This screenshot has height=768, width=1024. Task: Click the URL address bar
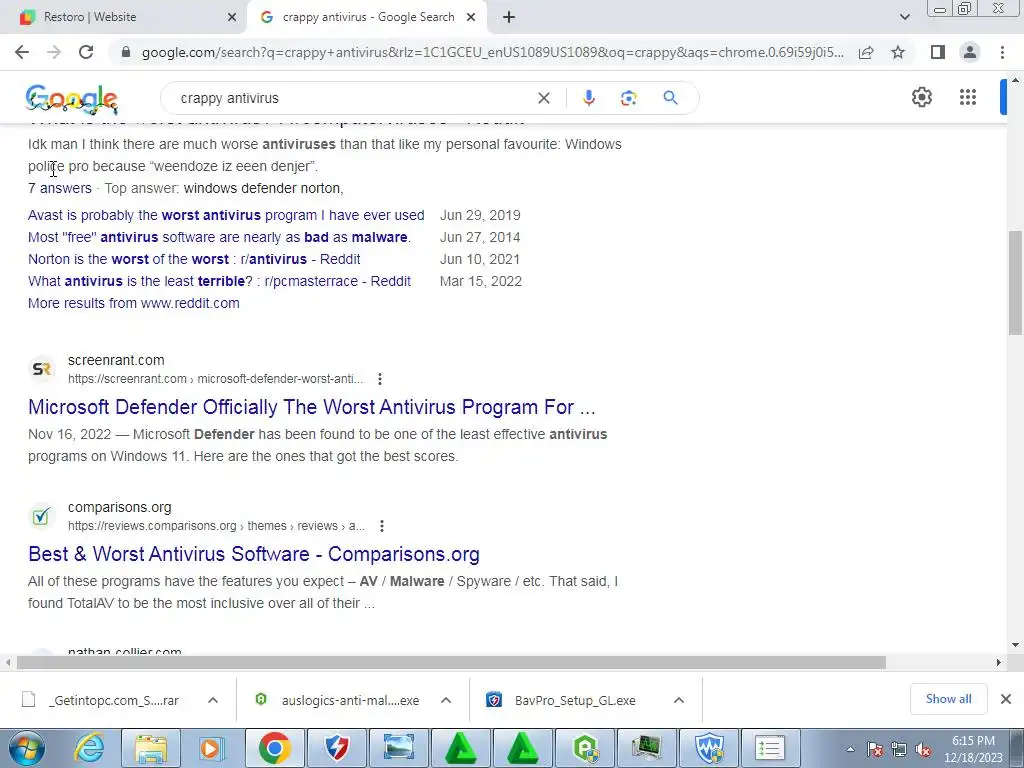(492, 52)
